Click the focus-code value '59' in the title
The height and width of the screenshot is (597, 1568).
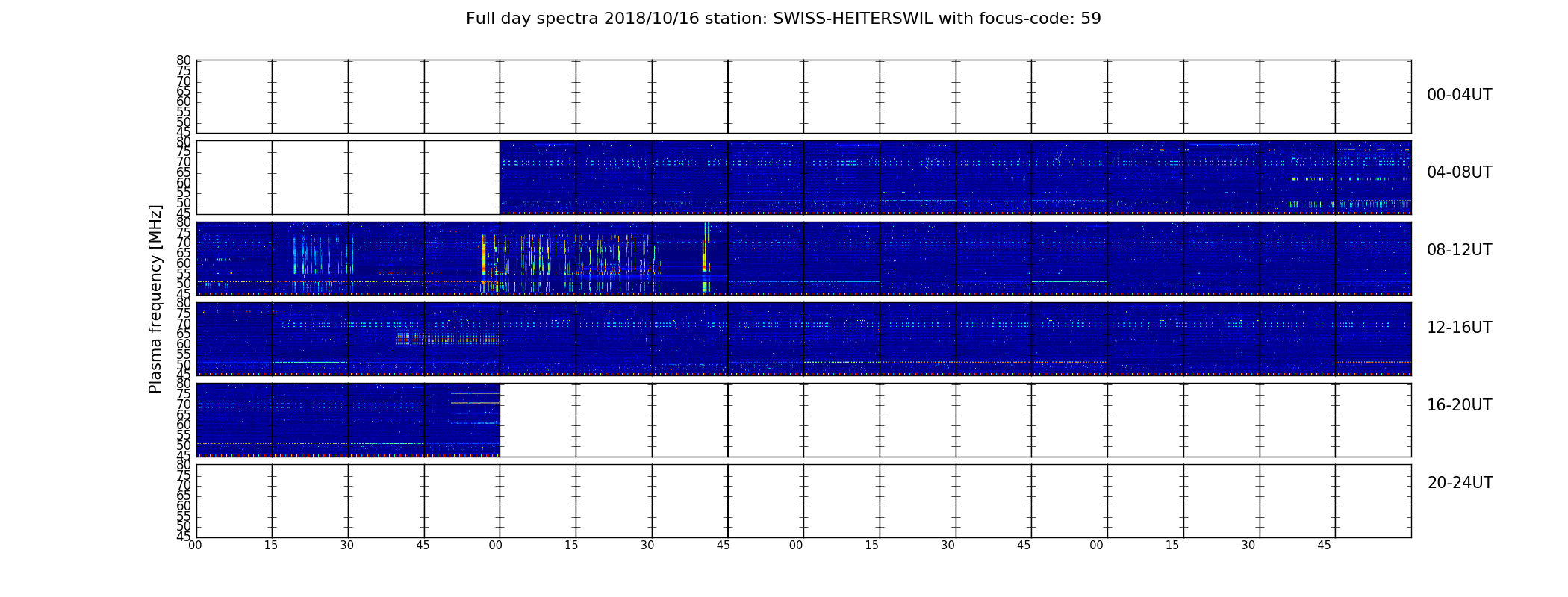pyautogui.click(x=1091, y=19)
